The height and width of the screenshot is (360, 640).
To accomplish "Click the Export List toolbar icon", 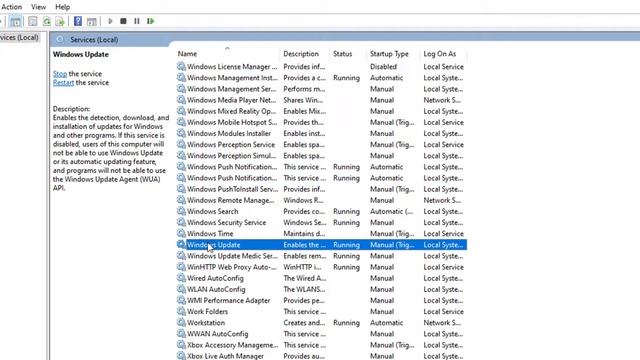I will click(60, 21).
